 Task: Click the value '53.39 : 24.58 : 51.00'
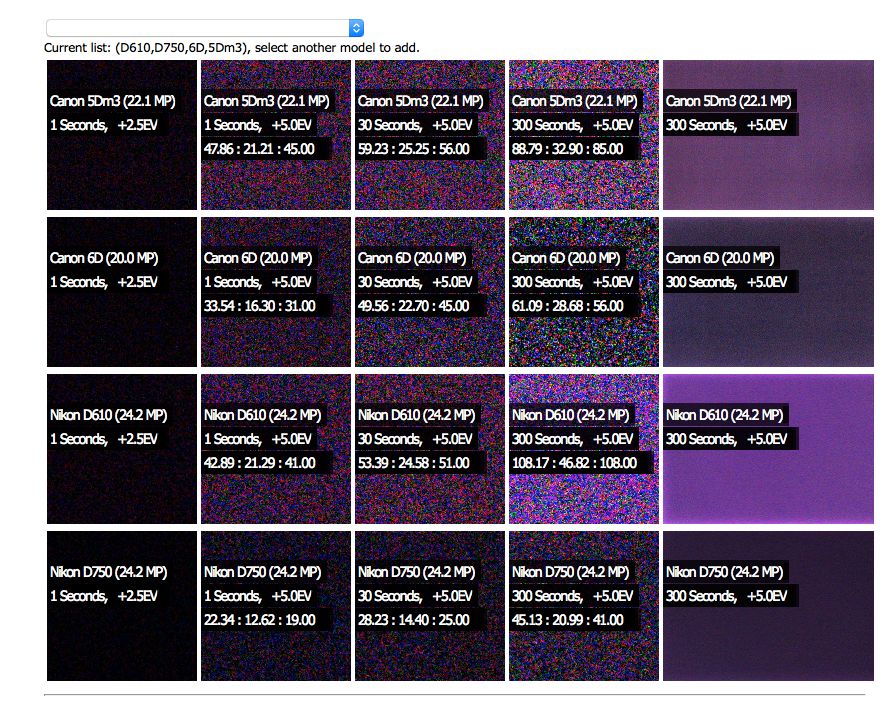[414, 463]
